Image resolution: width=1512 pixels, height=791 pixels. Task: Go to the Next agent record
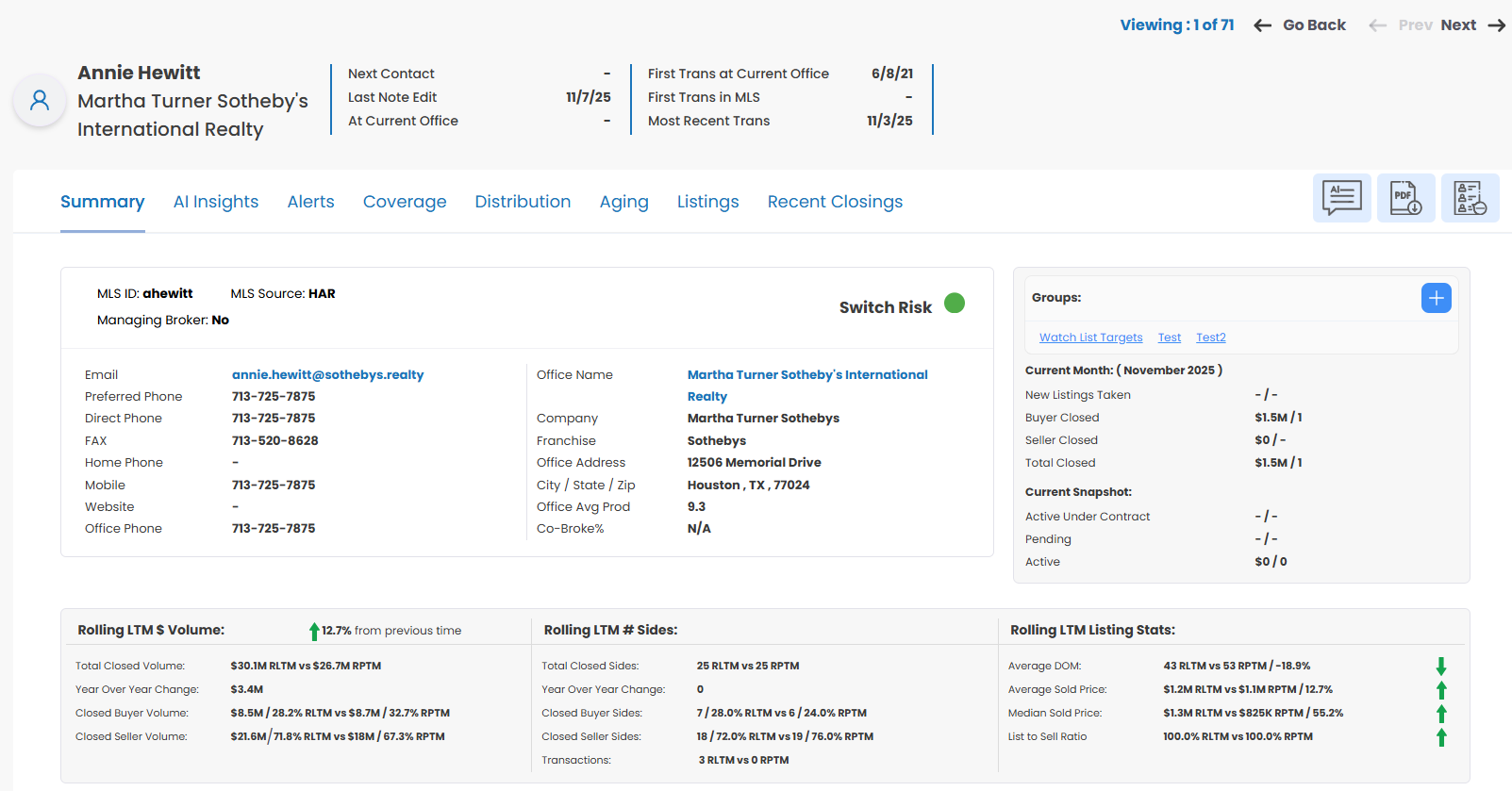[x=1458, y=25]
